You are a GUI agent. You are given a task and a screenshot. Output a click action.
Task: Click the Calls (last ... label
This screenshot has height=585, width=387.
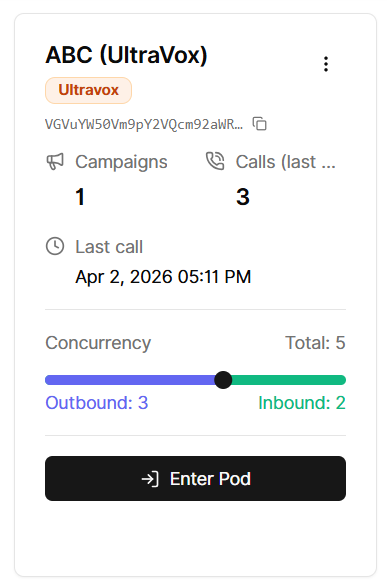(285, 162)
